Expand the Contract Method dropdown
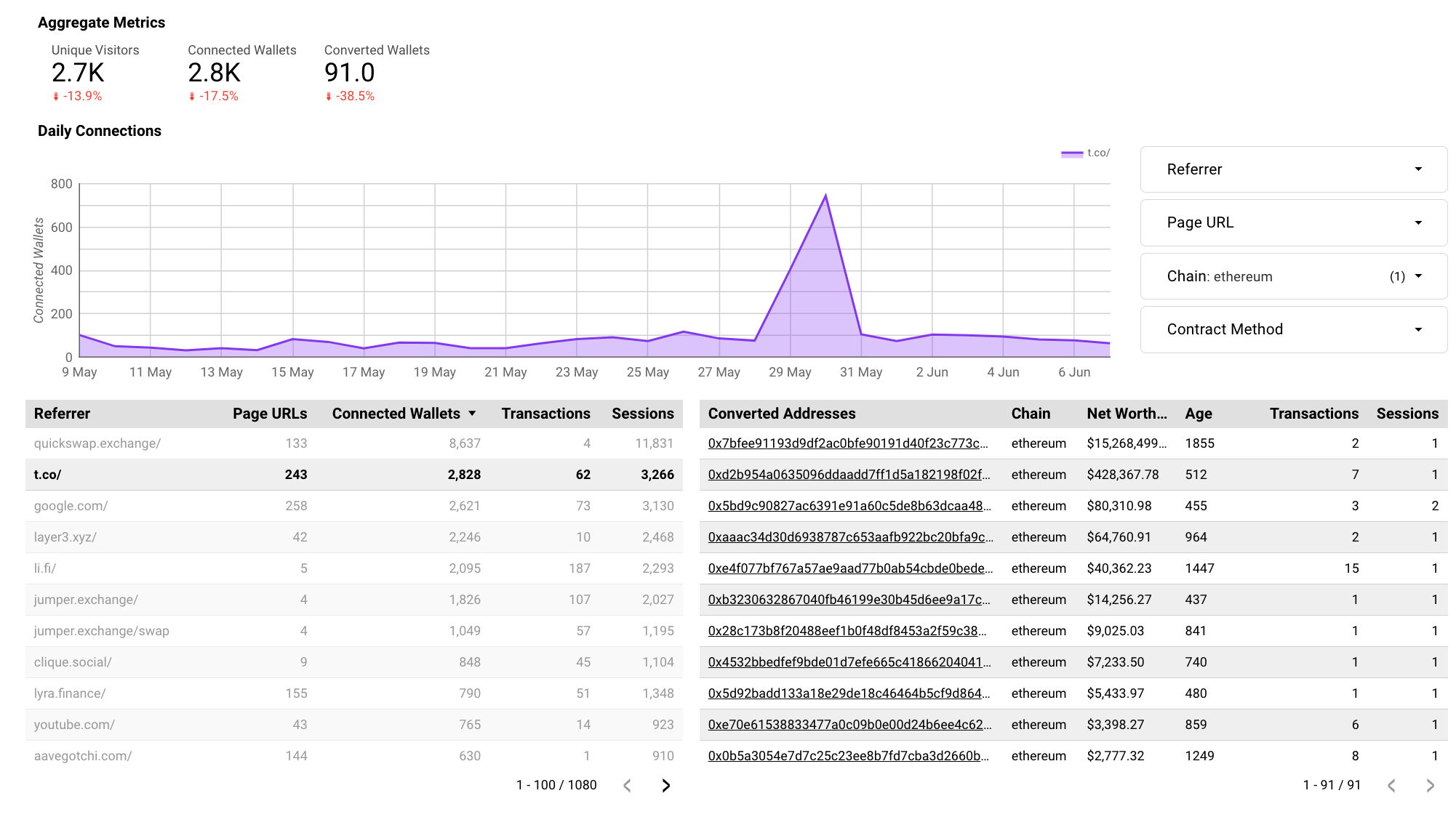The height and width of the screenshot is (817, 1456). click(x=1293, y=329)
